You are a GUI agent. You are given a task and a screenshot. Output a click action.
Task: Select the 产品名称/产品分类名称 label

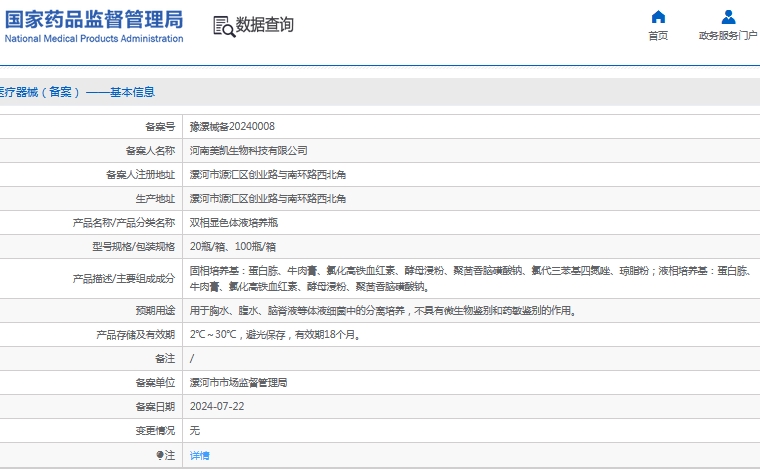[124, 222]
